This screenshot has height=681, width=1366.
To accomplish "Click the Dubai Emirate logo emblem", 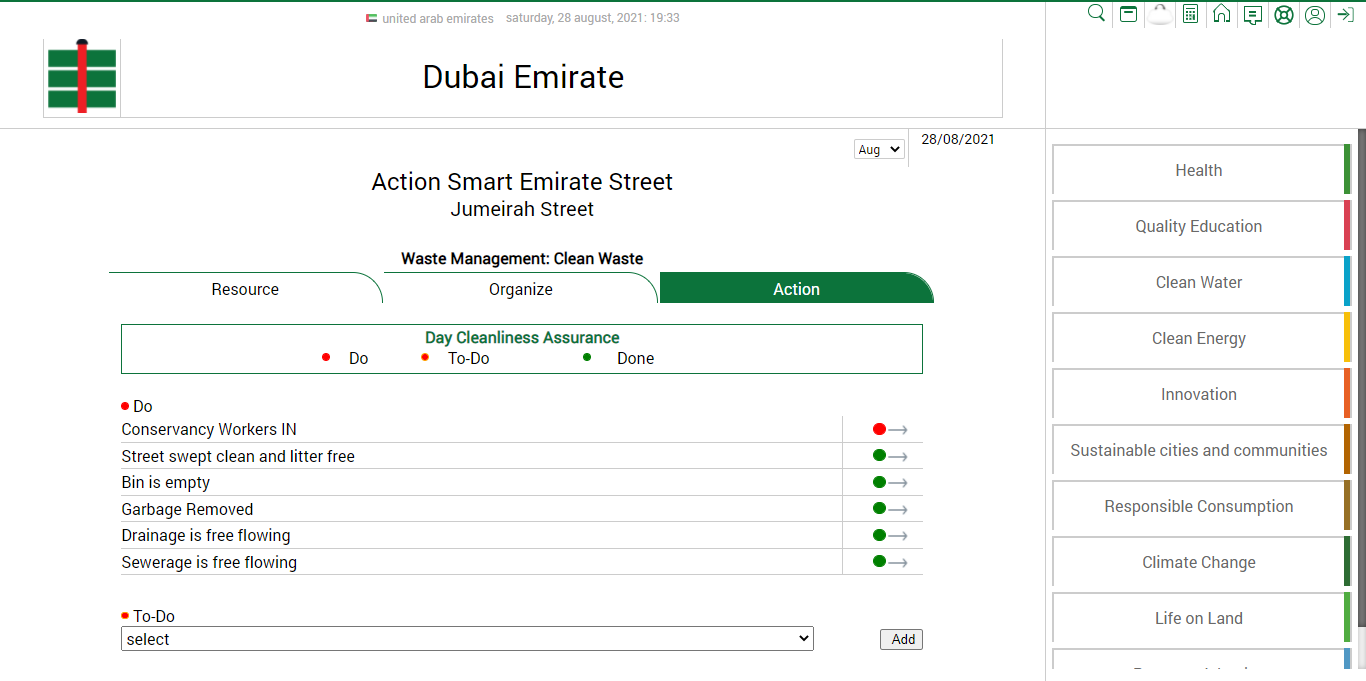I will point(82,77).
